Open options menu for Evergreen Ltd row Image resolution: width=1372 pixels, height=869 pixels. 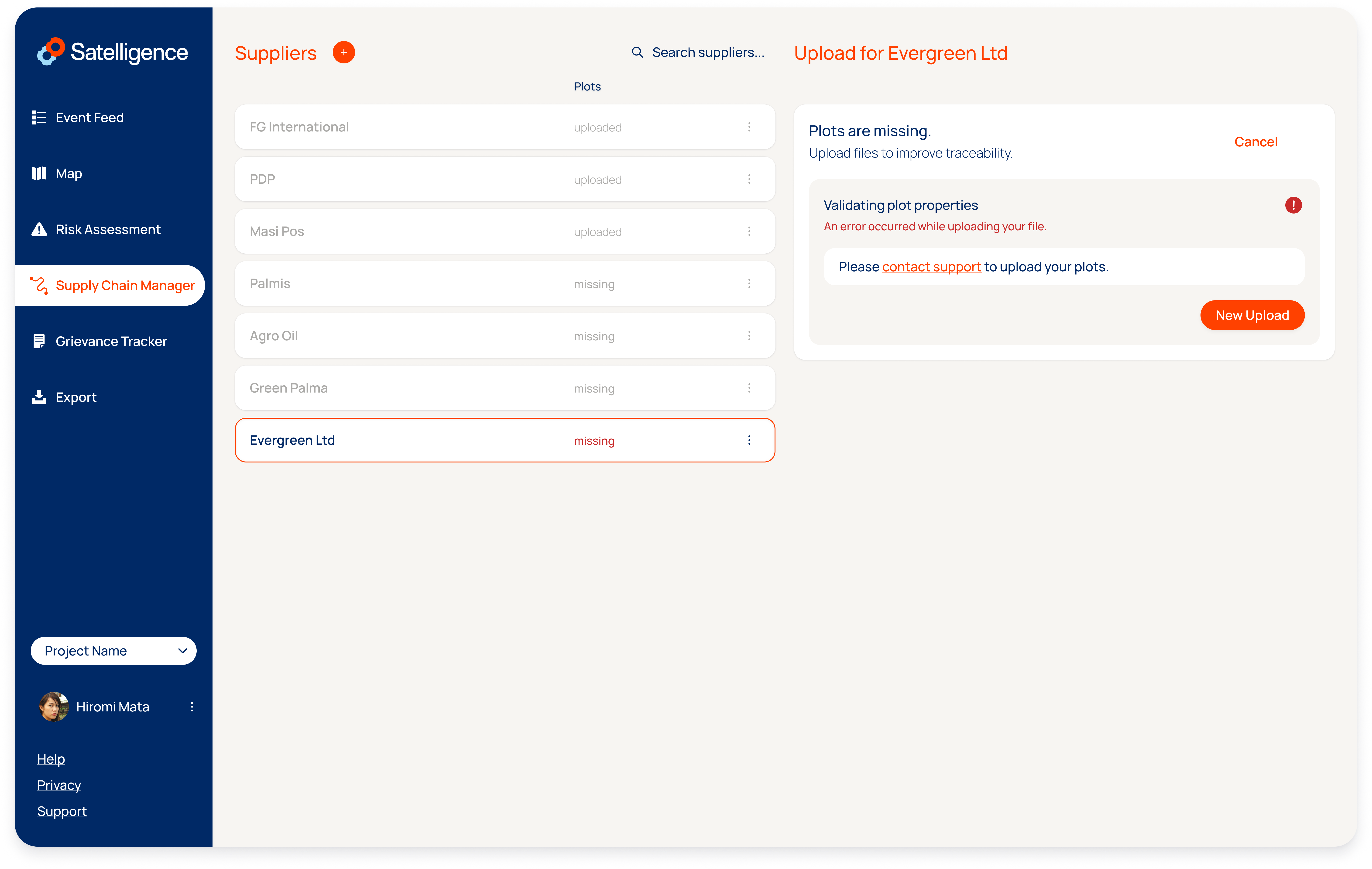(749, 440)
